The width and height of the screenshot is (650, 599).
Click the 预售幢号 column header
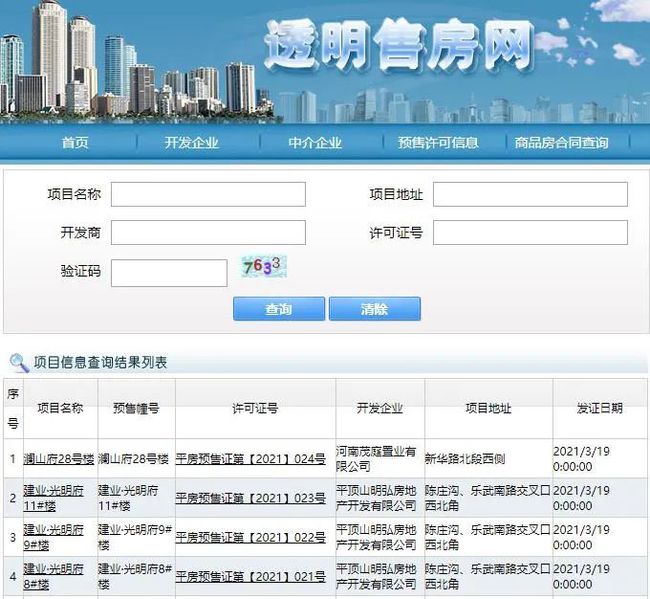(136, 408)
